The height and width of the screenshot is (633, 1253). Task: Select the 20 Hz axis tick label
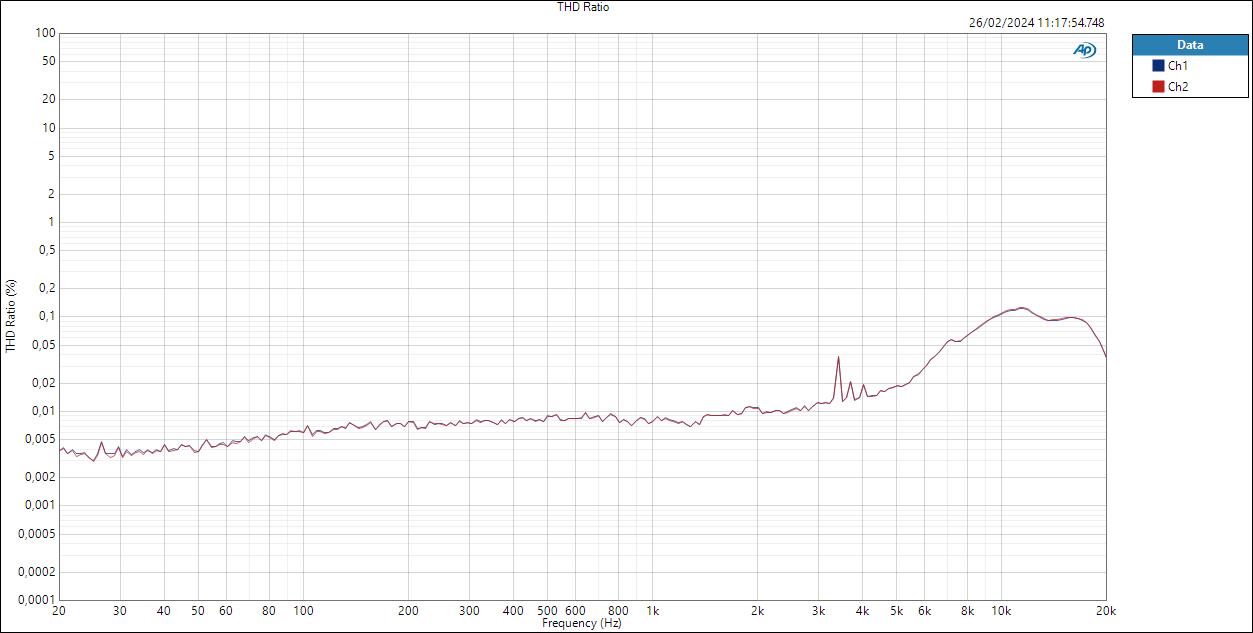pyautogui.click(x=60, y=610)
